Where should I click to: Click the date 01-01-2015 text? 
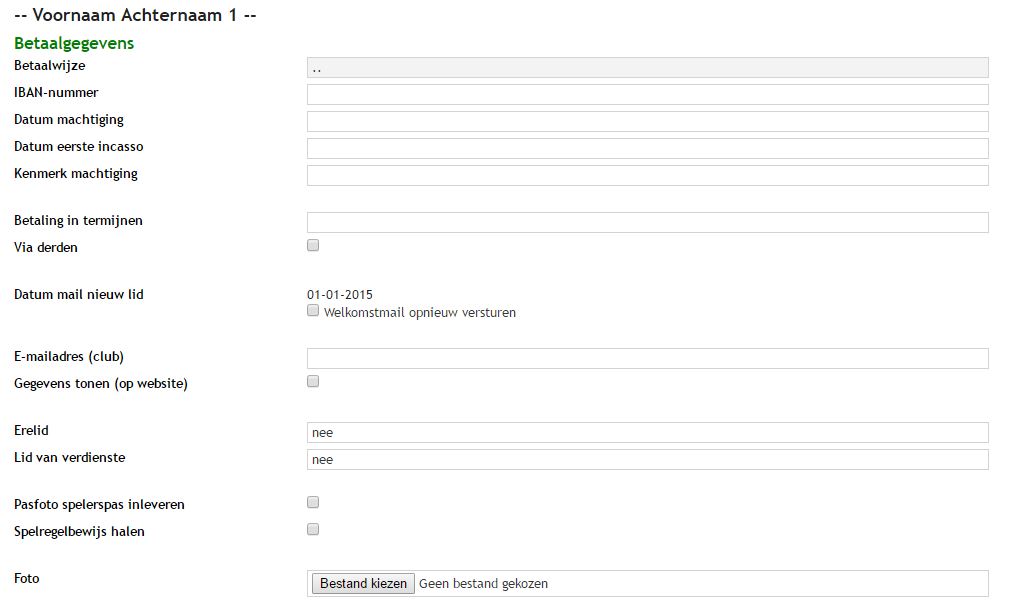point(340,295)
